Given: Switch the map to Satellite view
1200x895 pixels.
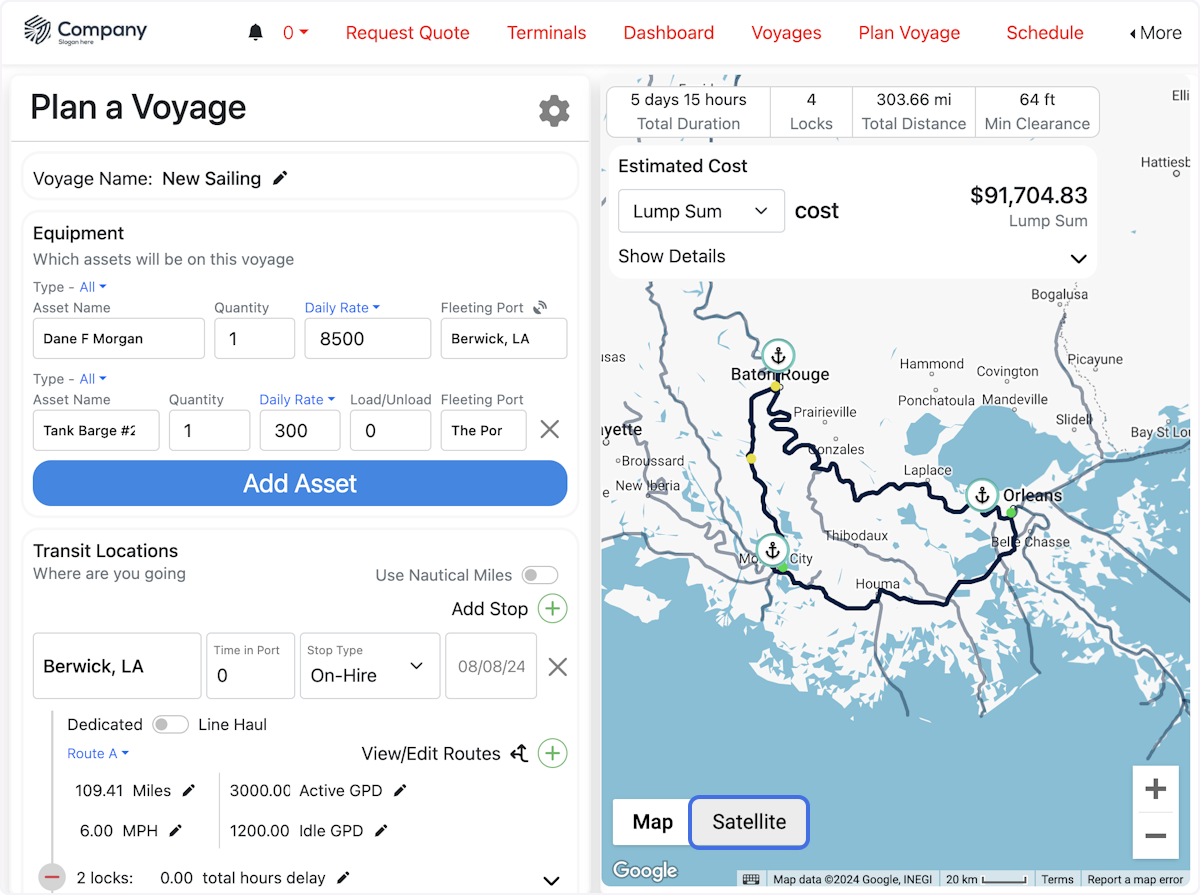Looking at the screenshot, I should coord(748,821).
